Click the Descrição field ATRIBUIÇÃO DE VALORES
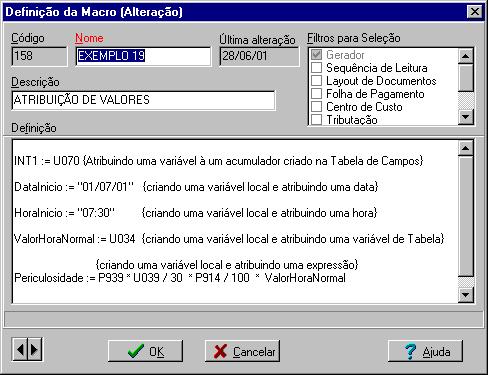This screenshot has width=488, height=375. (143, 100)
